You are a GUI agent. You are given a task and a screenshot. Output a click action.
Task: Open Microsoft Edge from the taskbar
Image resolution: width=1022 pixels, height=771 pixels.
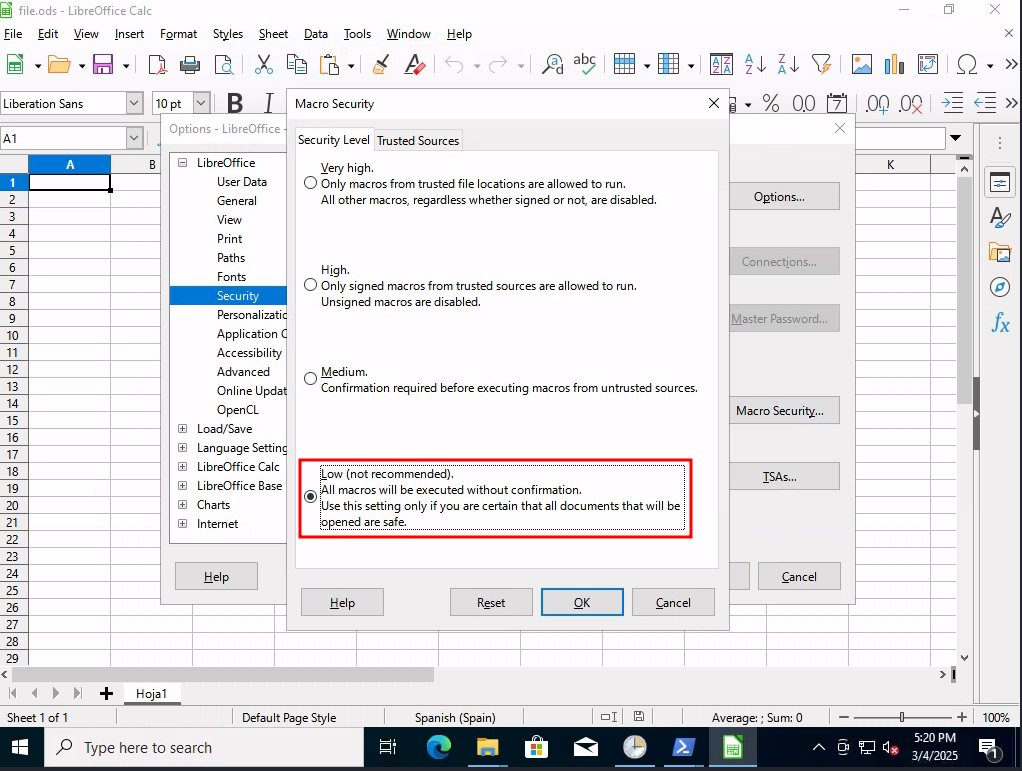[x=439, y=747]
